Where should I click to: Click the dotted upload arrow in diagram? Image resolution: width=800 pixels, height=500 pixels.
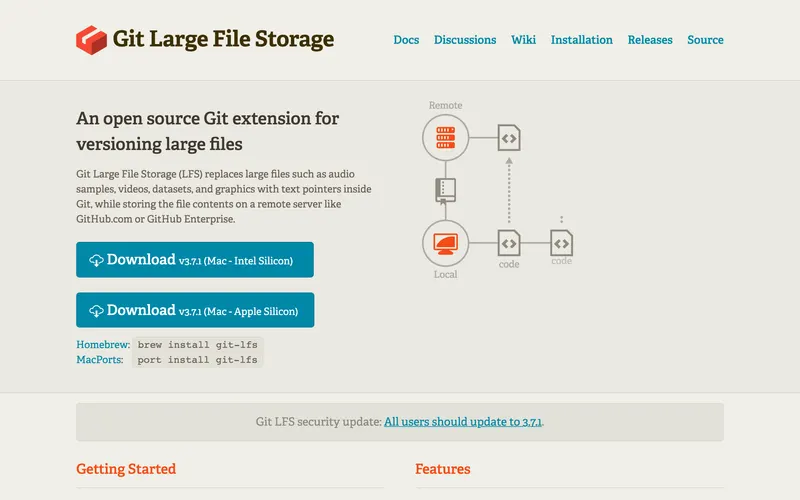click(x=509, y=190)
